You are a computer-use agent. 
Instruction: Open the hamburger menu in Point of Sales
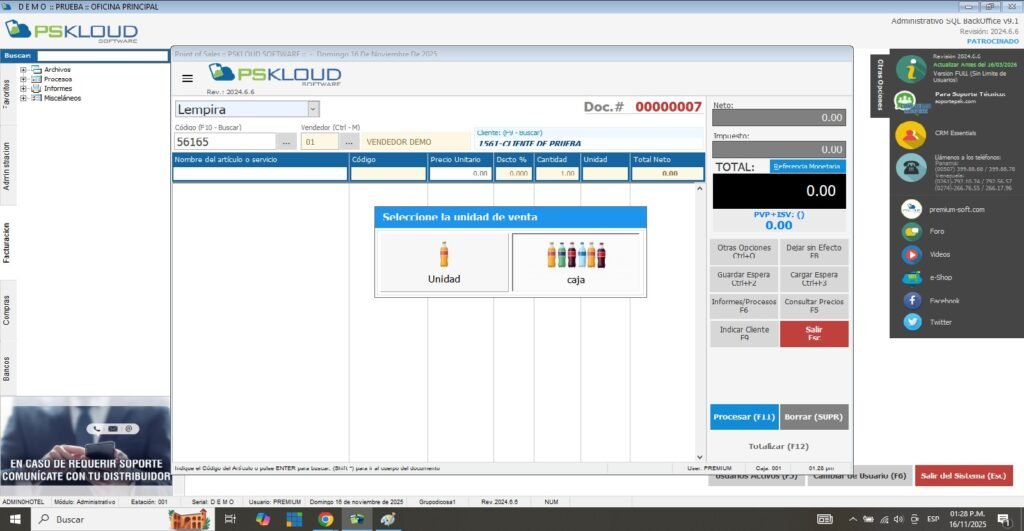coord(187,78)
